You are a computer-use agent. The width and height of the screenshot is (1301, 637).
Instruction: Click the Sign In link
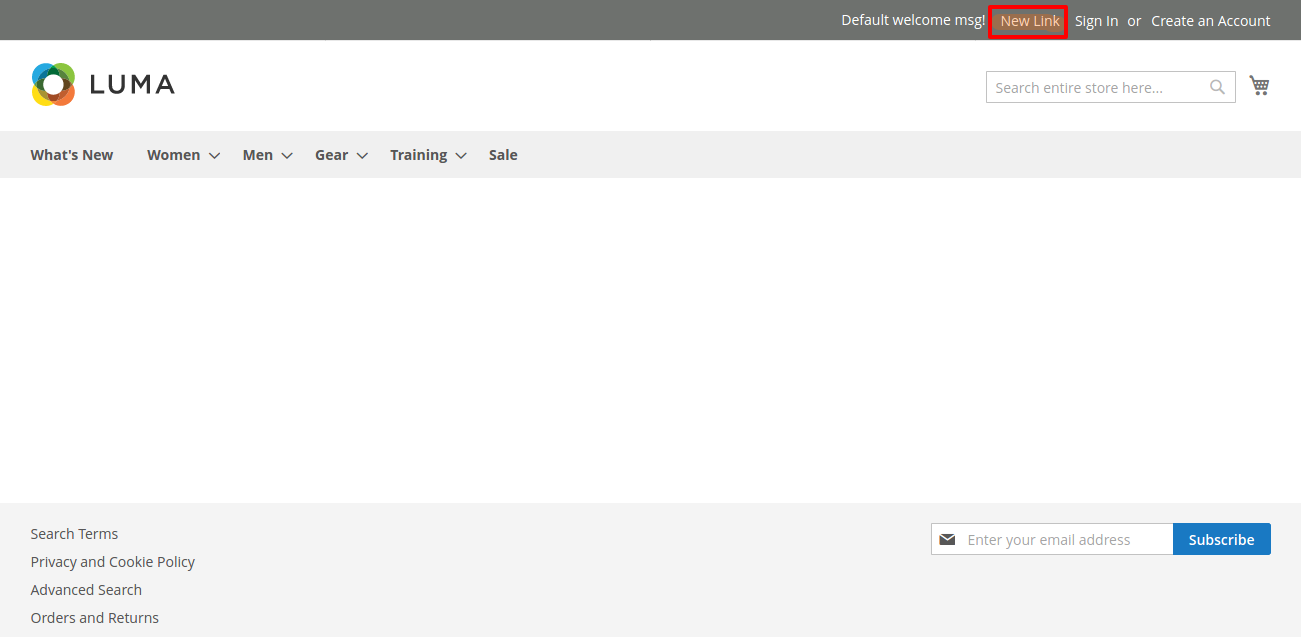click(x=1096, y=21)
